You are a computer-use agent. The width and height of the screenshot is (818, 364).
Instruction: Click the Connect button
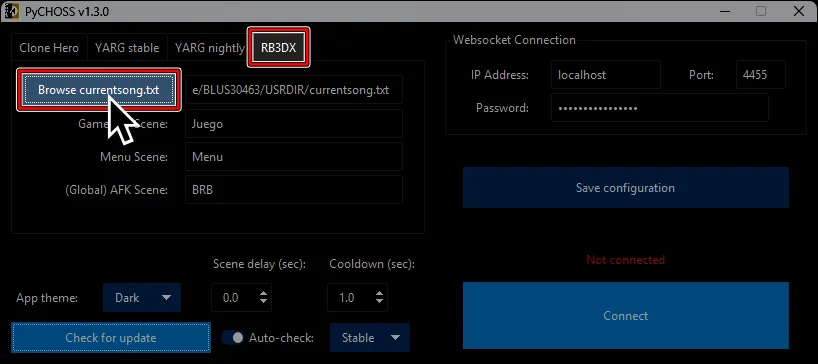tap(625, 316)
